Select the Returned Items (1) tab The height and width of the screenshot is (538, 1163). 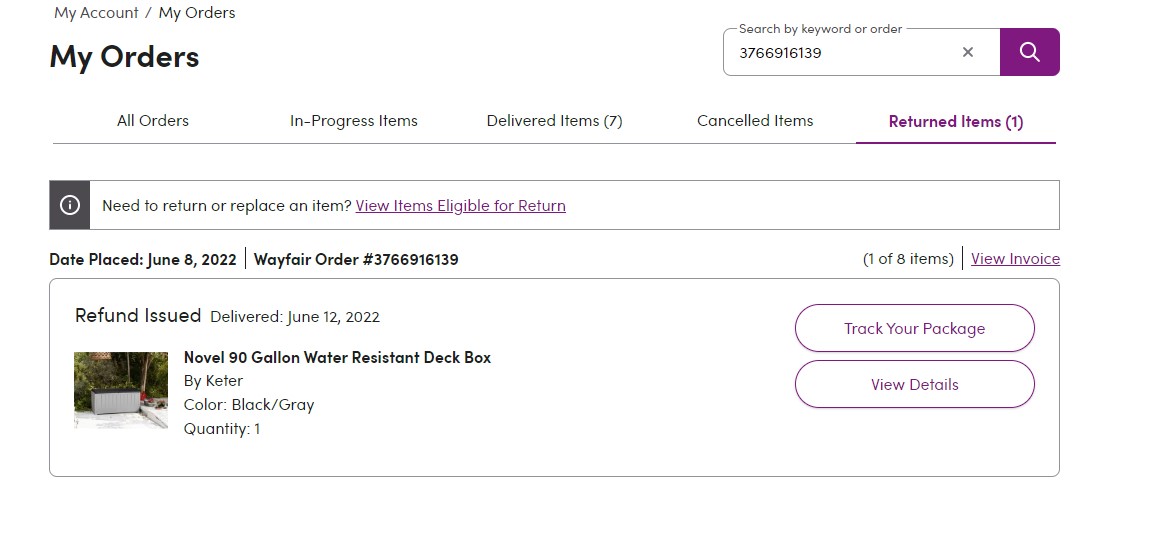[x=955, y=121]
